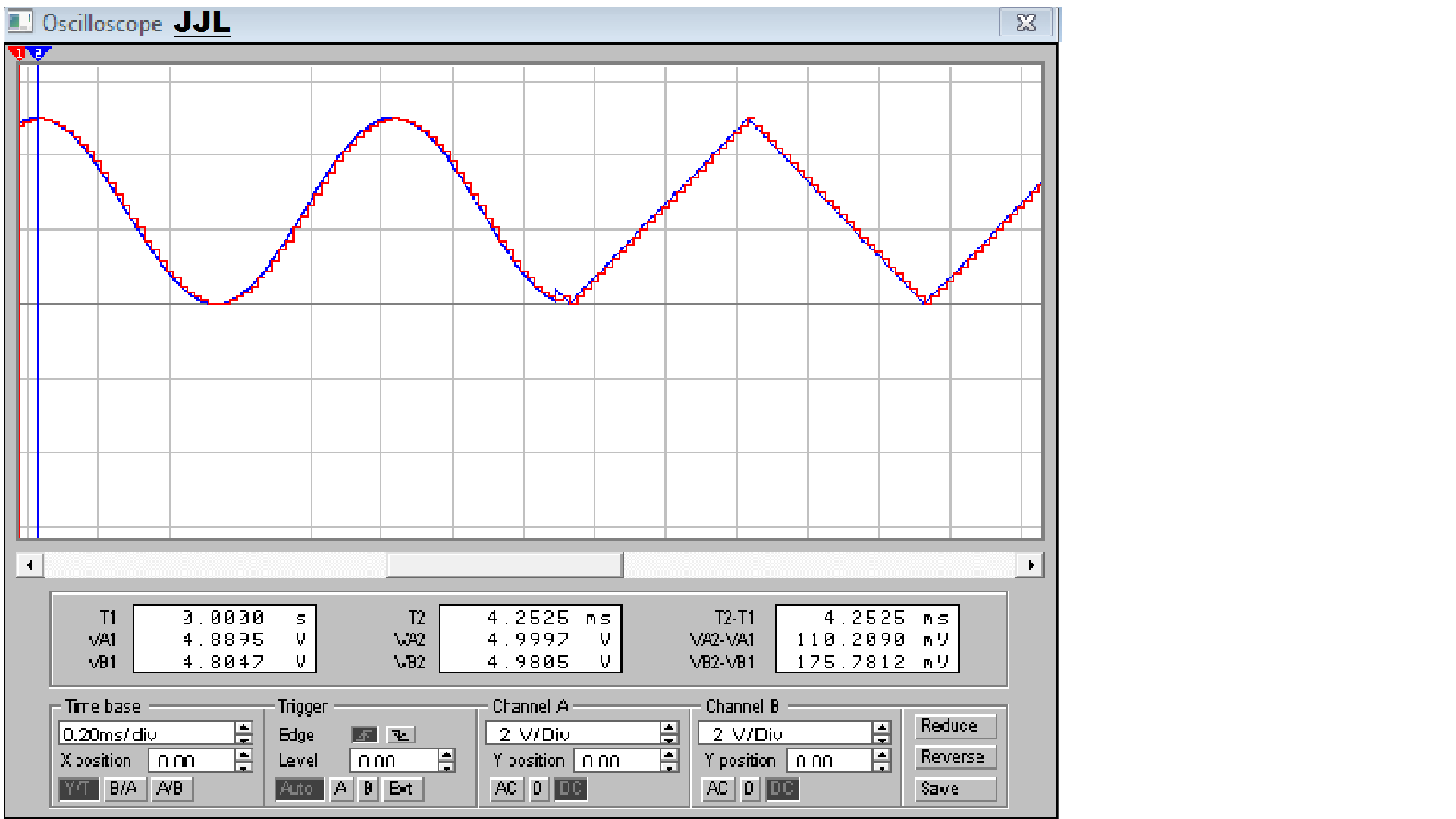Decrease Channel B volts per division

881,739
